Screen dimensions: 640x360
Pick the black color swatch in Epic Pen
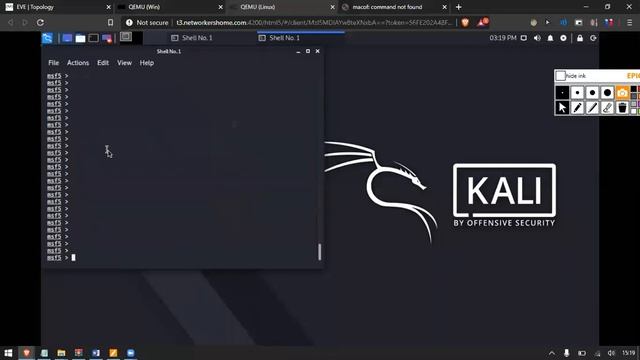coord(633,89)
